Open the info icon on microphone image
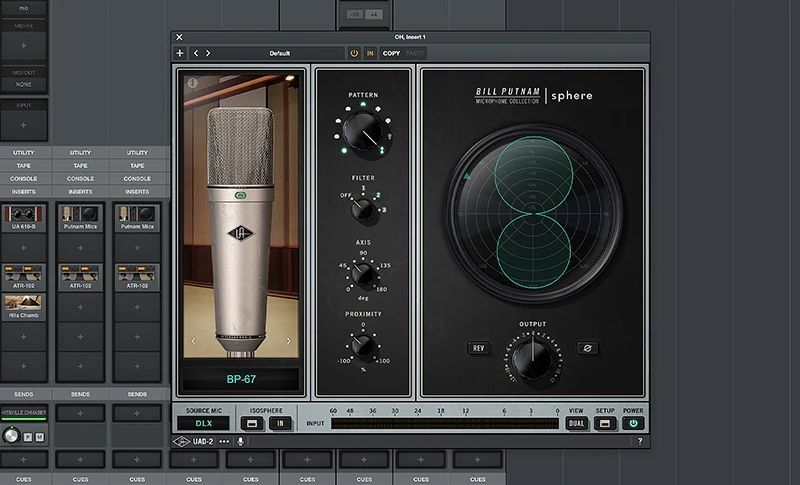The width and height of the screenshot is (800, 485). pos(192,82)
